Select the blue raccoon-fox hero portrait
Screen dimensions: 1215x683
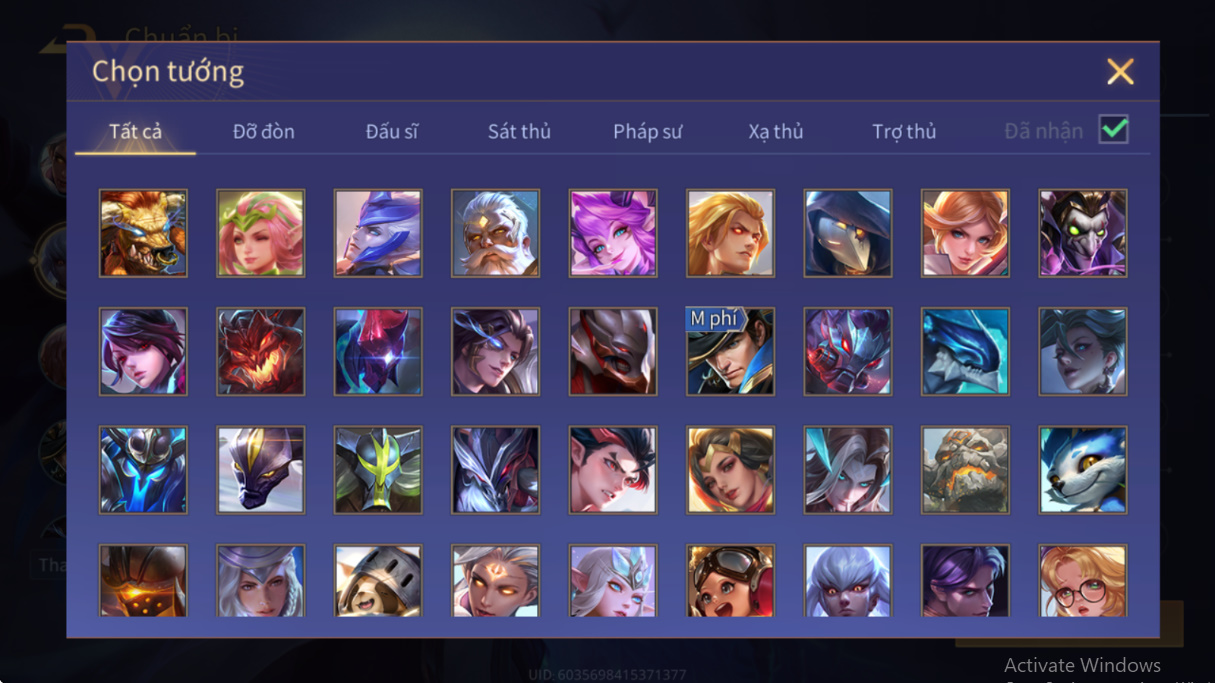[1083, 469]
